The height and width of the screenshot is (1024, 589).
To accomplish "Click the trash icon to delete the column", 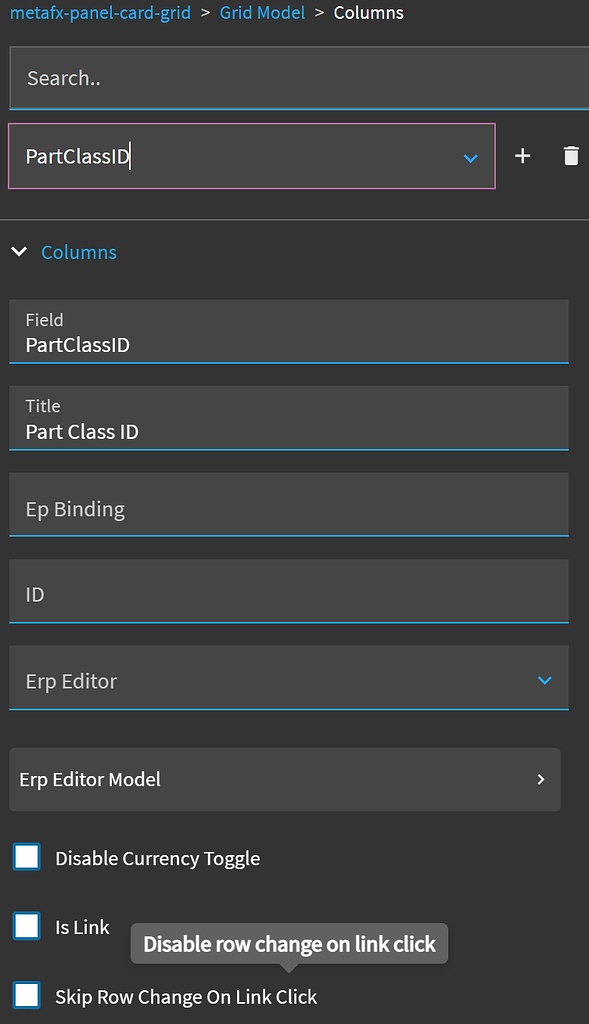I will (571, 156).
